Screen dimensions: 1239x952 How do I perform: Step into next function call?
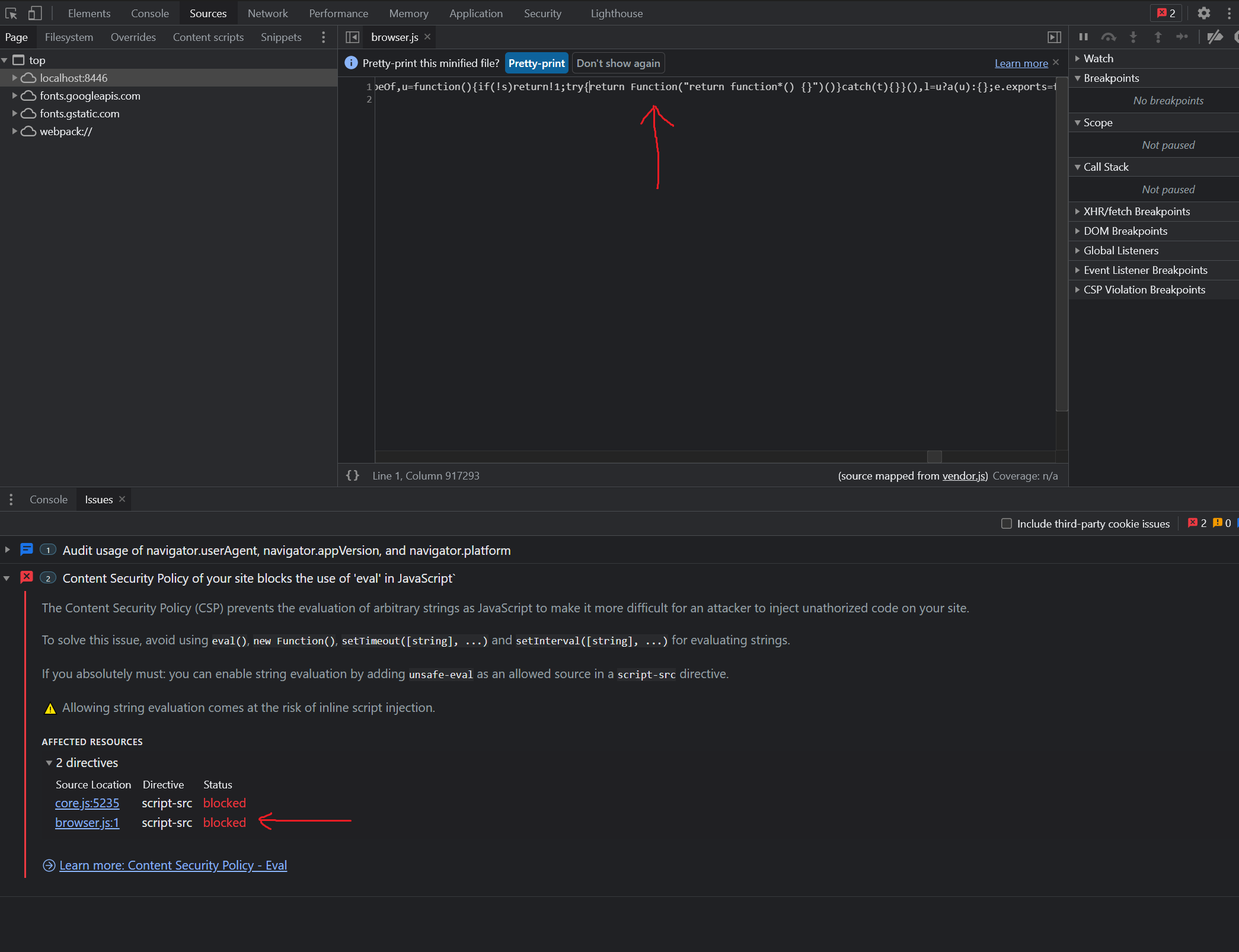pos(1133,37)
